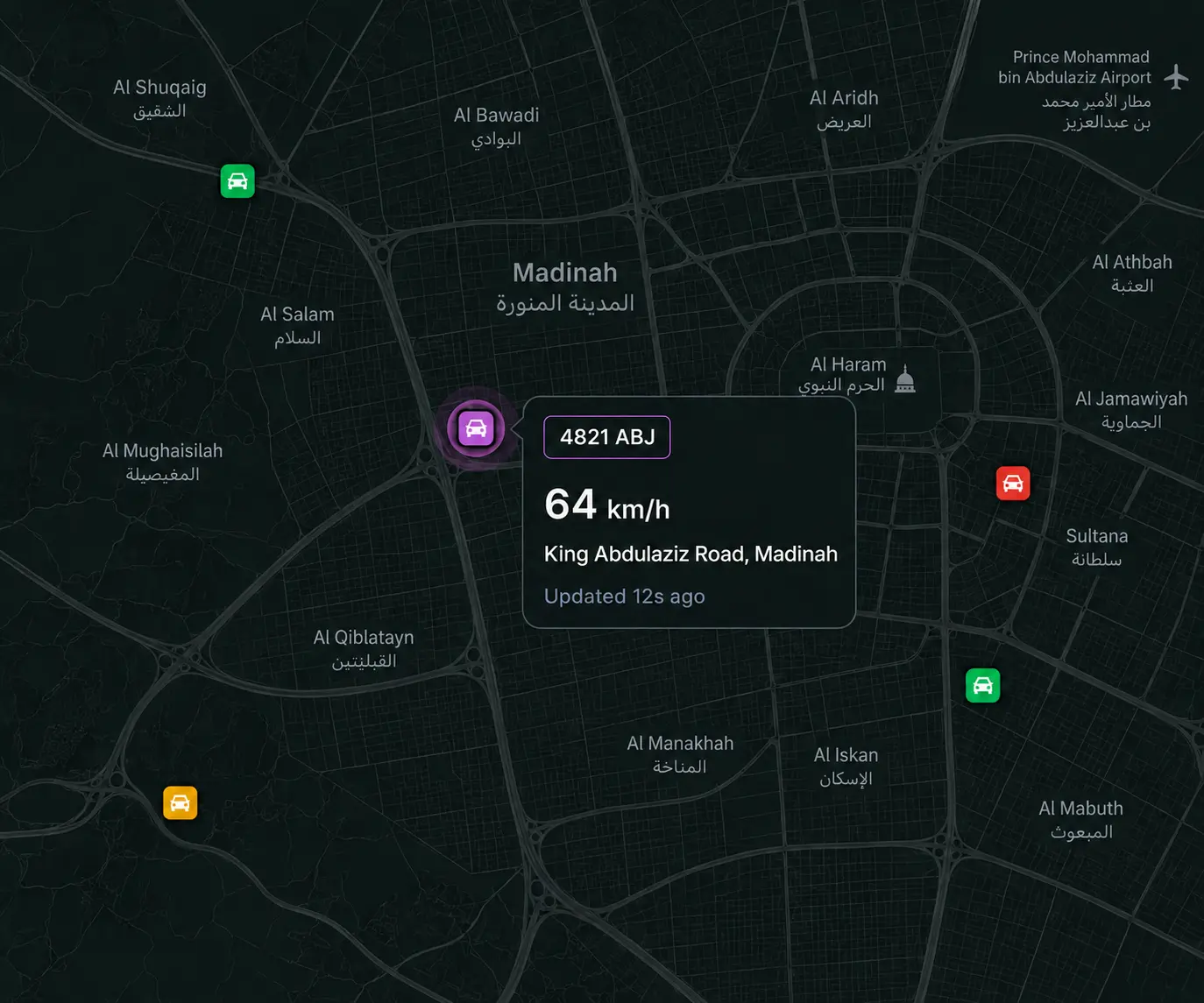Click the Updated 12s ago timestamp
Image resolution: width=1204 pixels, height=1003 pixels.
[625, 597]
